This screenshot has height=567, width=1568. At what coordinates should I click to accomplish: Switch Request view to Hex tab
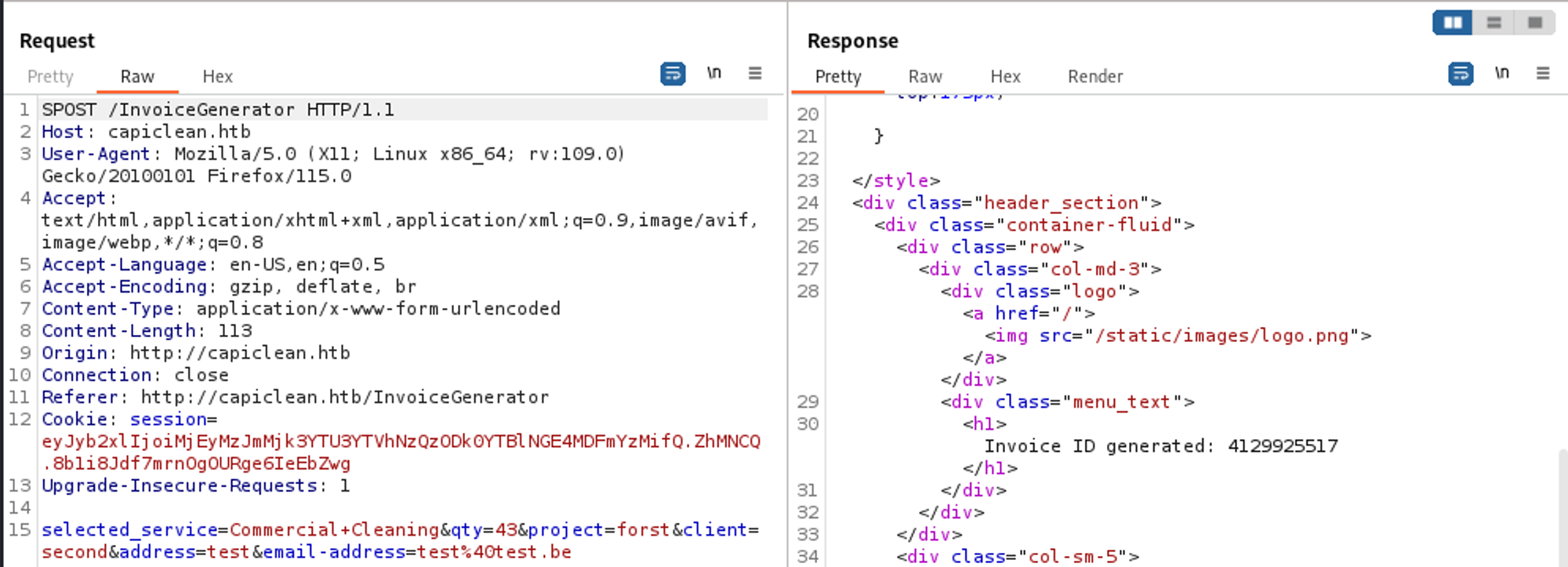click(x=217, y=77)
